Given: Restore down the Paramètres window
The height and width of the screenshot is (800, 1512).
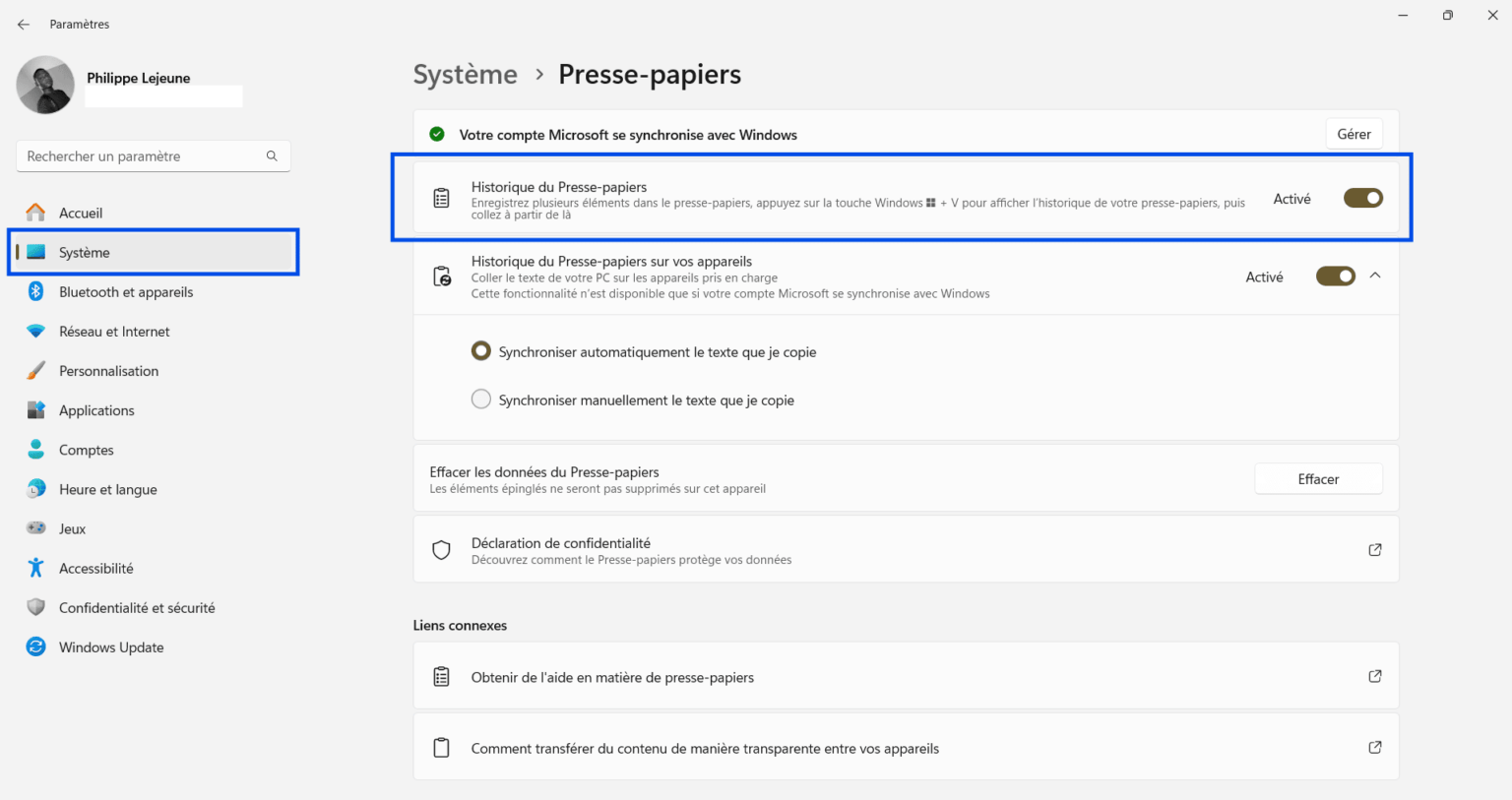Looking at the screenshot, I should coord(1447,15).
